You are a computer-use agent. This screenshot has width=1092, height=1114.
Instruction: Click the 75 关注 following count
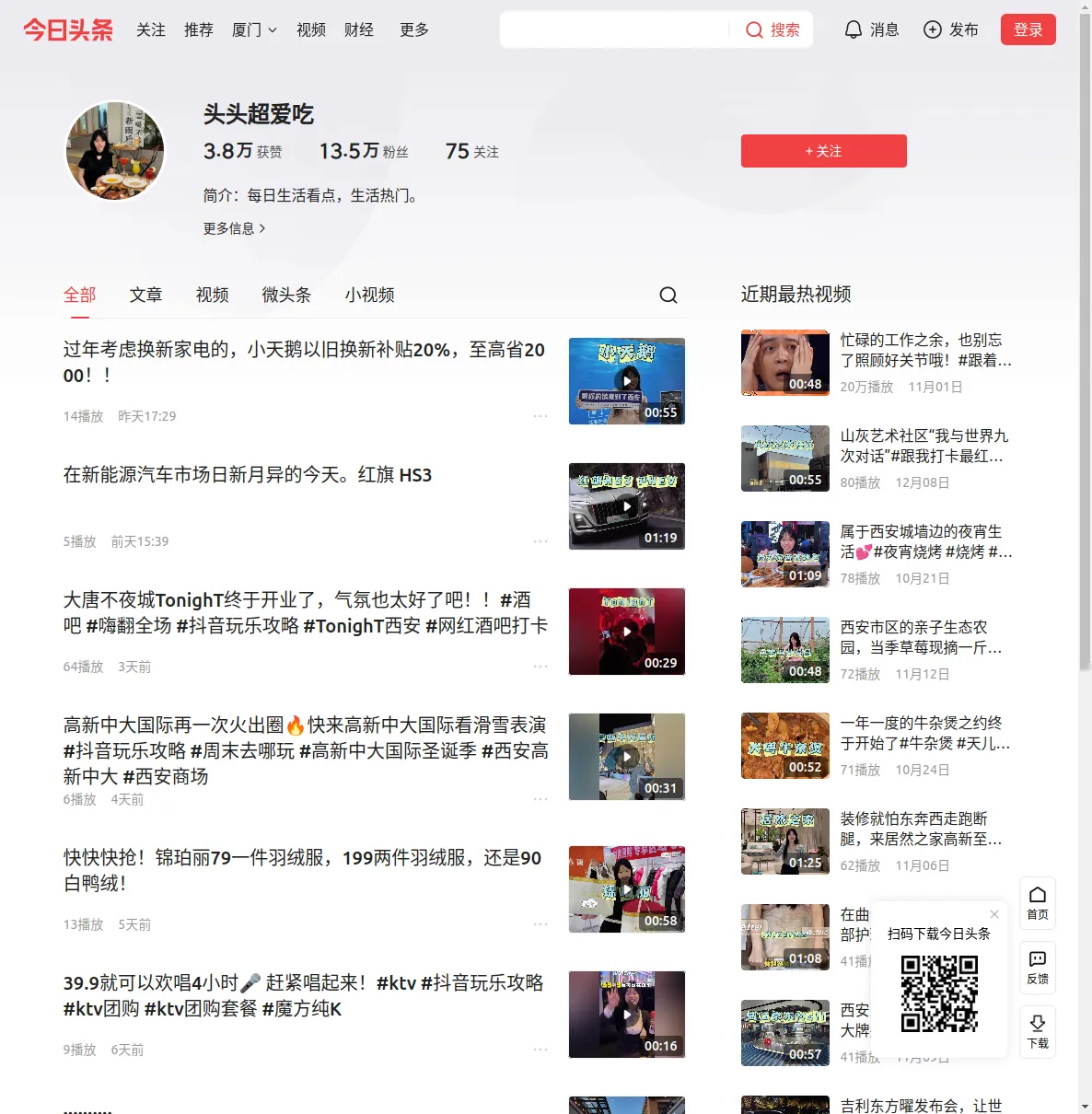(x=472, y=151)
